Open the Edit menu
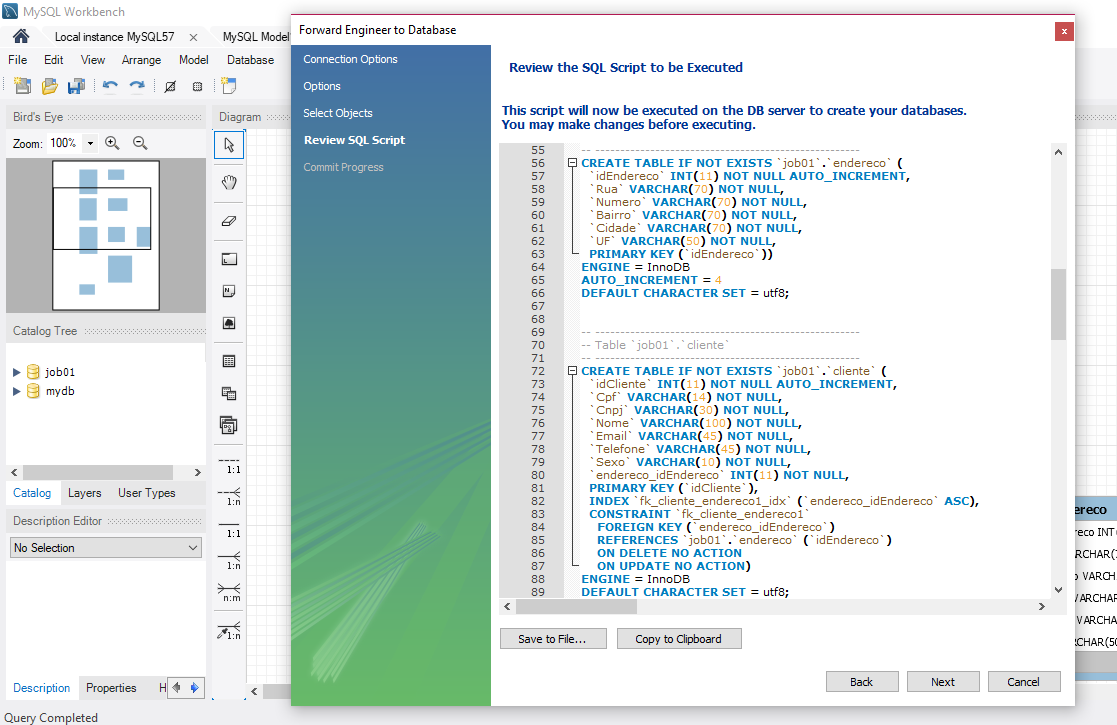 click(53, 60)
